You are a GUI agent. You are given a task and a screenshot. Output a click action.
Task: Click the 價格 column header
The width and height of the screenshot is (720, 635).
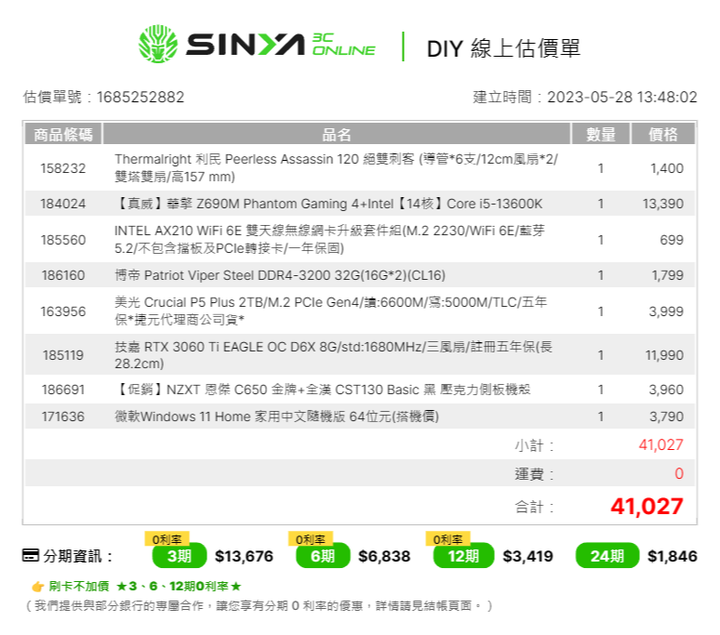pyautogui.click(x=663, y=134)
